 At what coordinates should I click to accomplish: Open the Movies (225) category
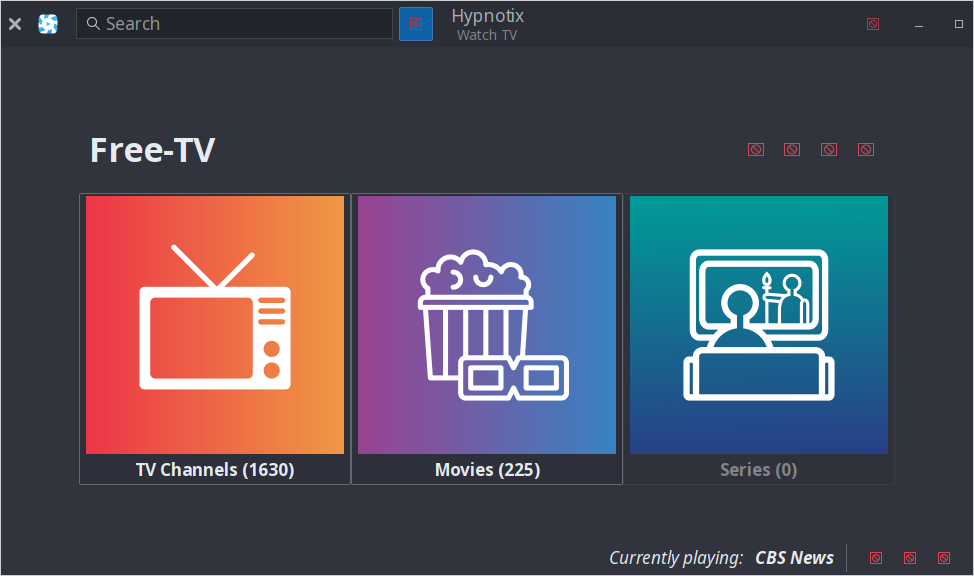487,339
